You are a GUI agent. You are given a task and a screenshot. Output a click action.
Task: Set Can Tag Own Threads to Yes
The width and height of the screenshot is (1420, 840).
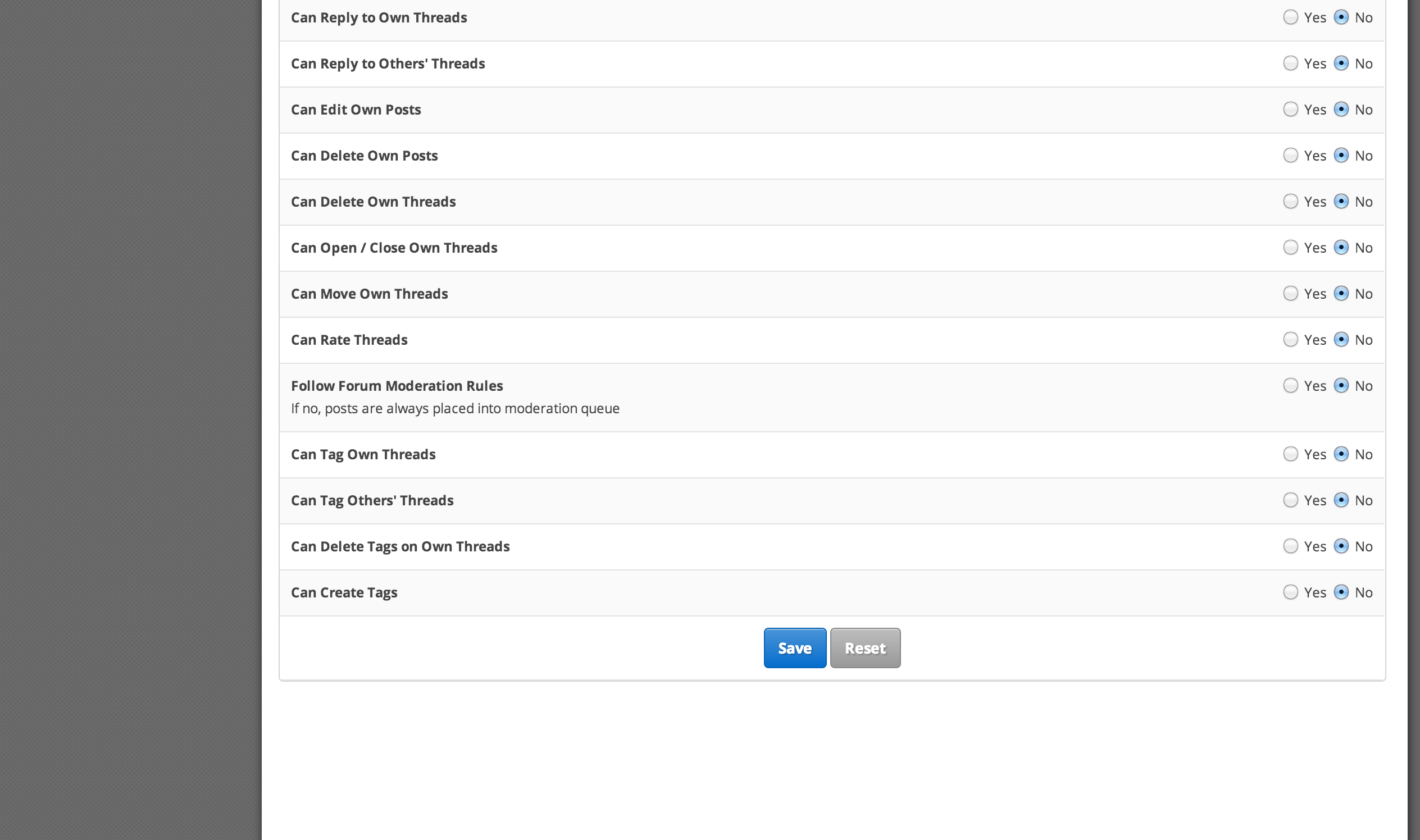(1290, 454)
